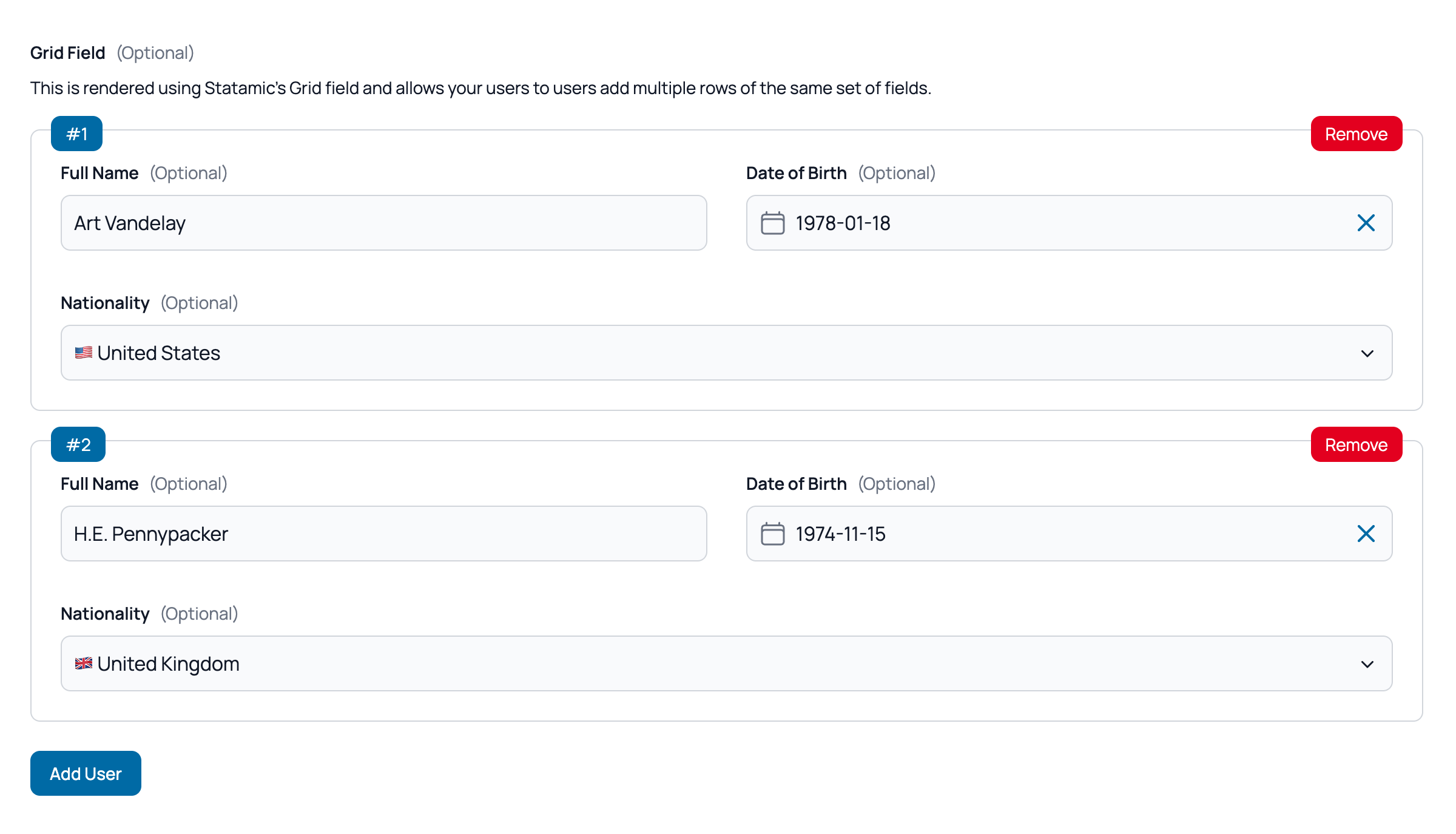Click the calendar icon in row #2
The image size is (1456, 834).
coord(772,534)
